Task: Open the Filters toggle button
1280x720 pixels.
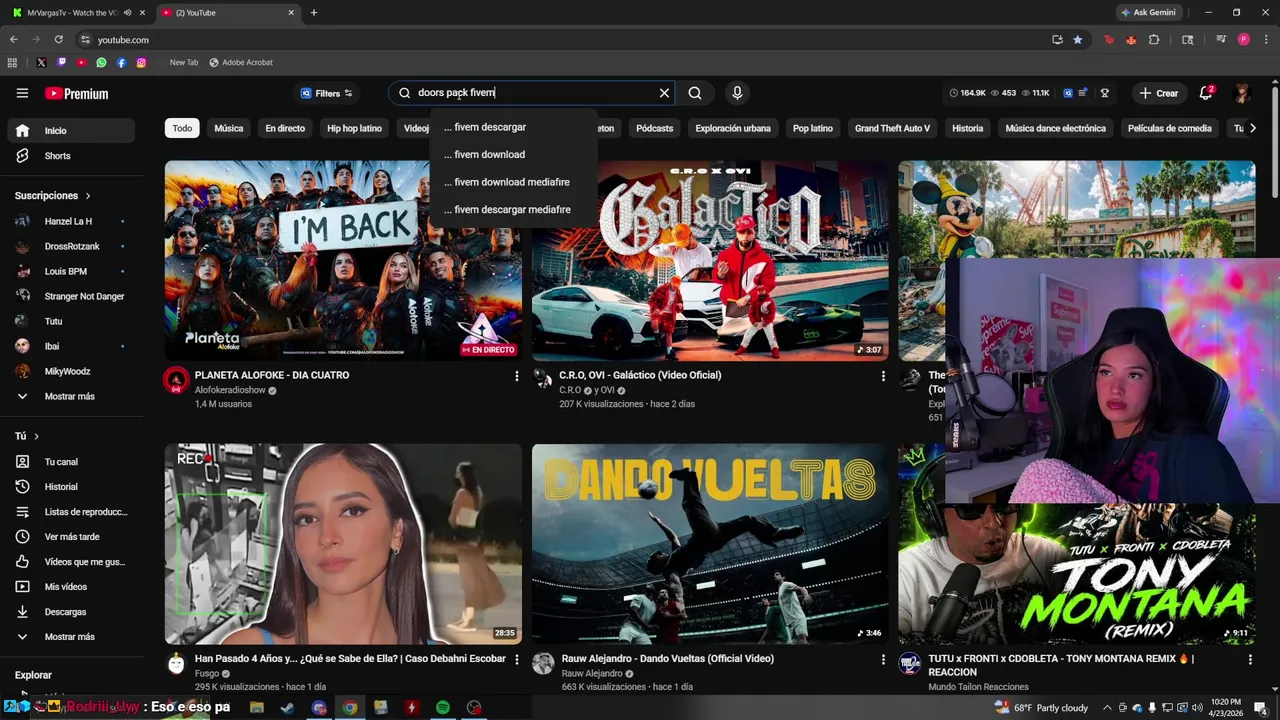Action: click(x=326, y=93)
